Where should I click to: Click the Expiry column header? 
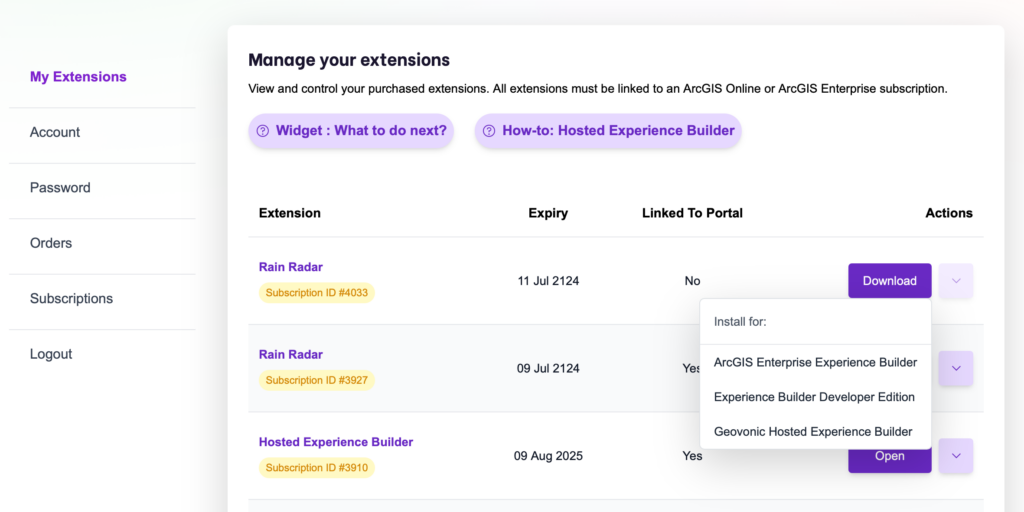coord(548,213)
